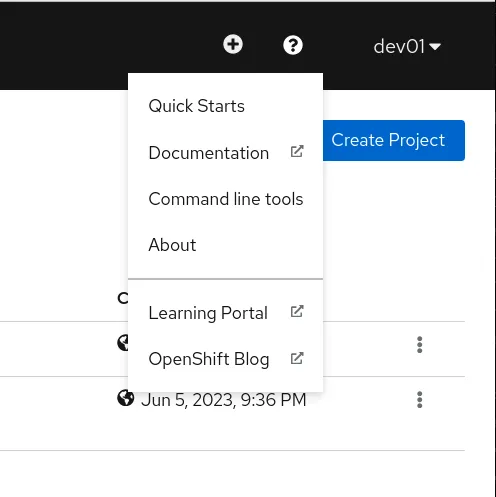The height and width of the screenshot is (497, 496).
Task: Click the question mark help icon
Action: pyautogui.click(x=293, y=45)
